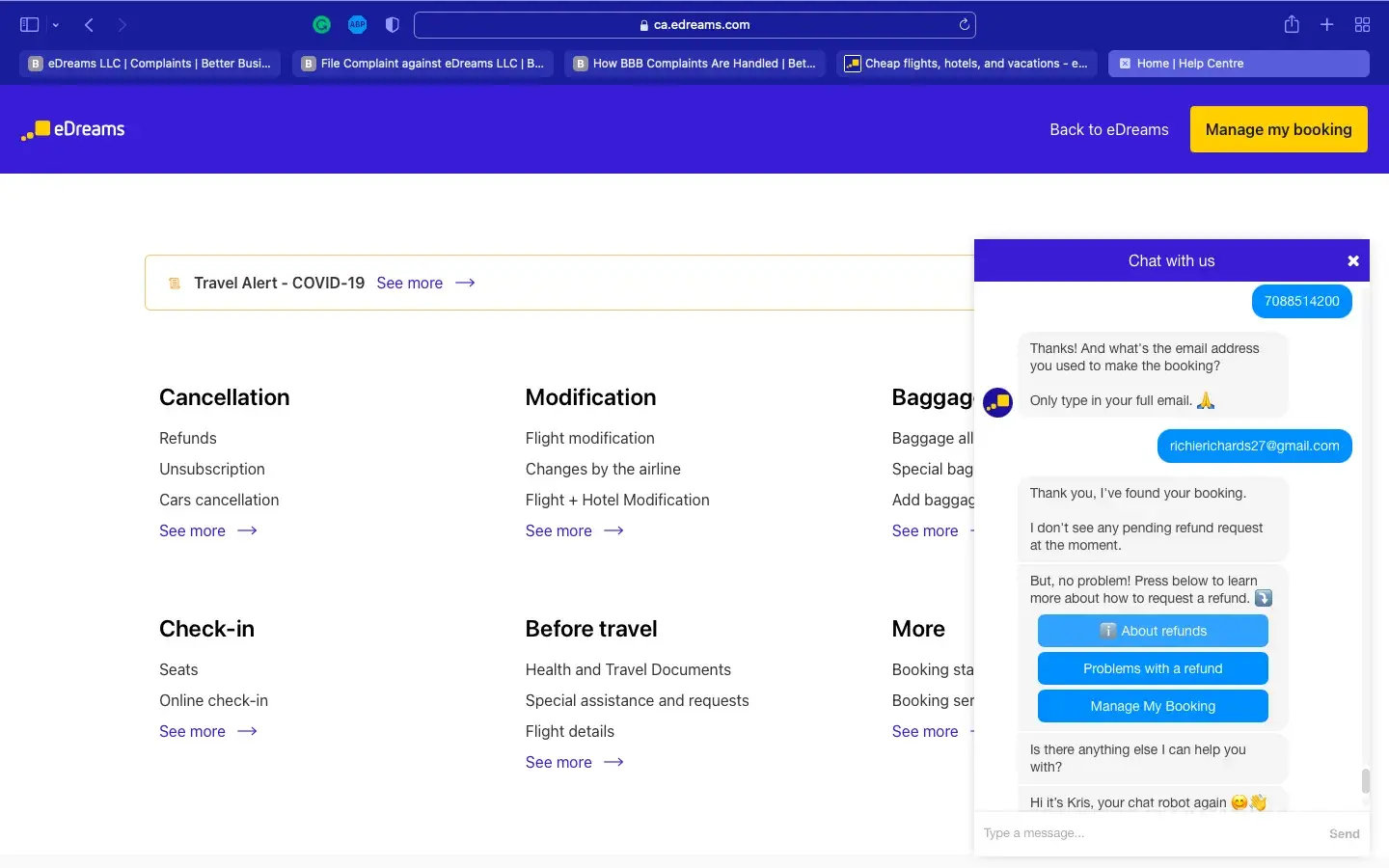Expand the sidebar dropdown chevron
The image size is (1389, 868).
point(56,25)
